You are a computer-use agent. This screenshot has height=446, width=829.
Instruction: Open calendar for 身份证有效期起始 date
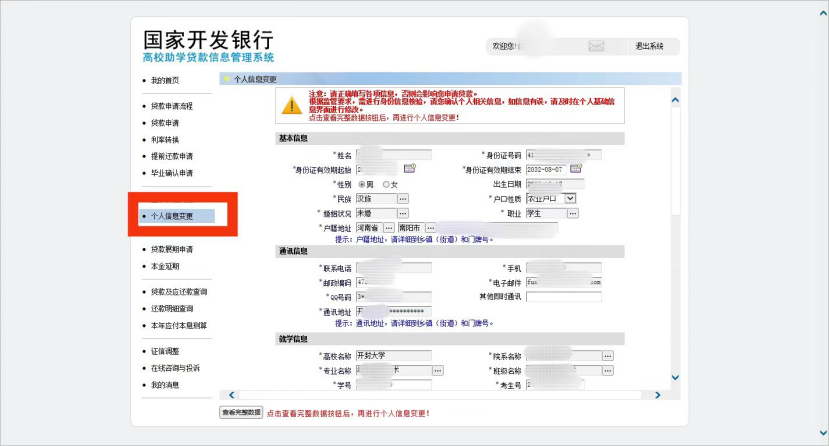(x=410, y=169)
